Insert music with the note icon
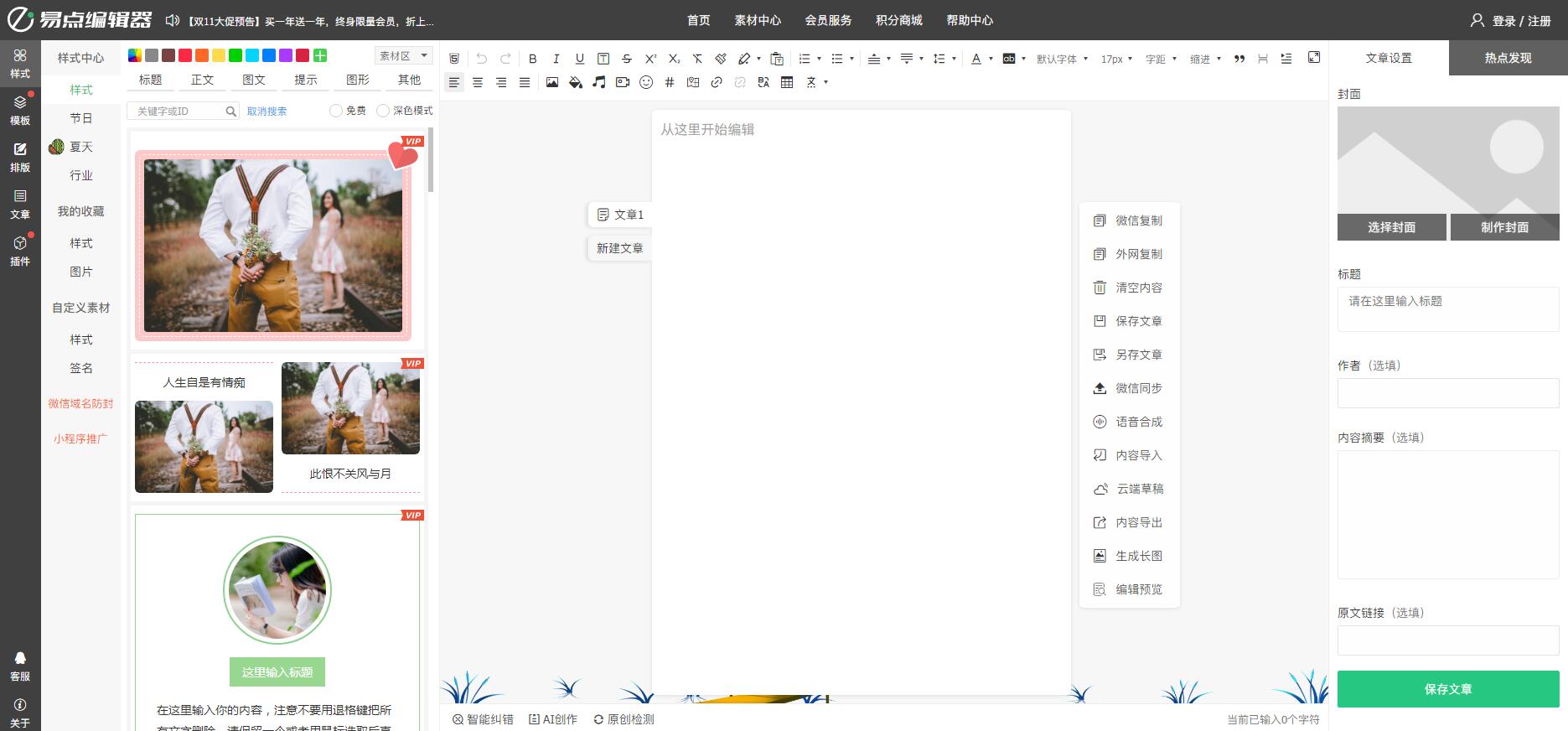The width and height of the screenshot is (1568, 731). (x=598, y=82)
